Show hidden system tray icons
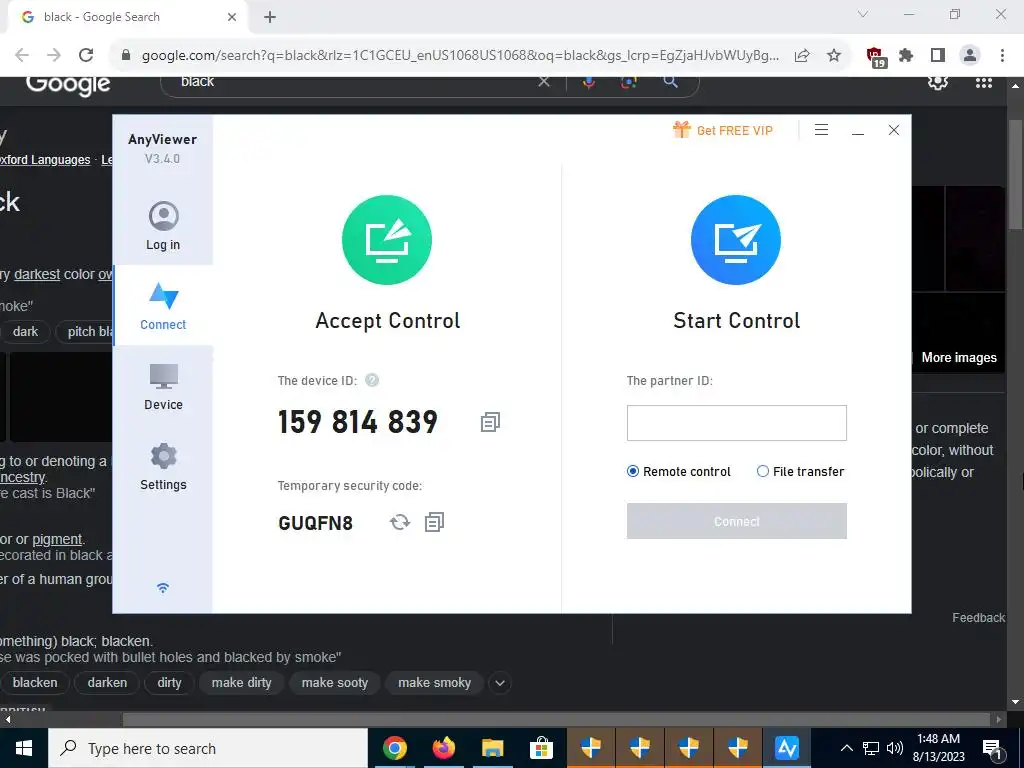This screenshot has width=1024, height=768. click(x=846, y=748)
